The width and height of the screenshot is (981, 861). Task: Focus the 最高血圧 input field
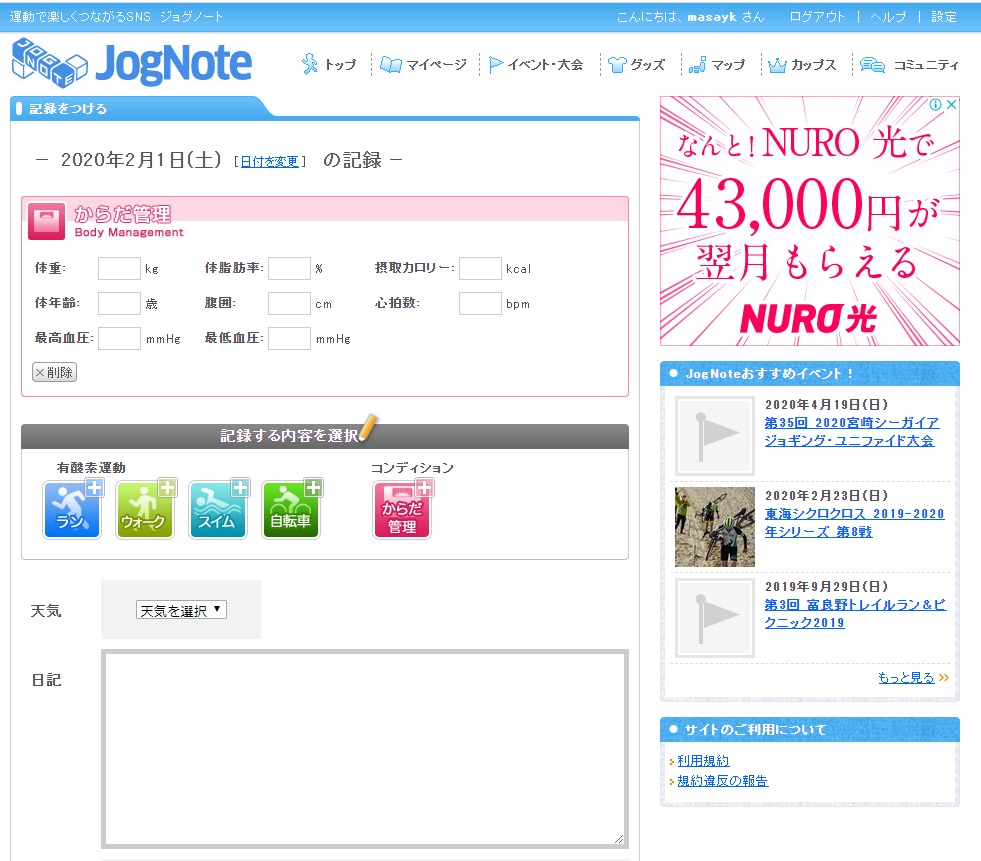119,339
